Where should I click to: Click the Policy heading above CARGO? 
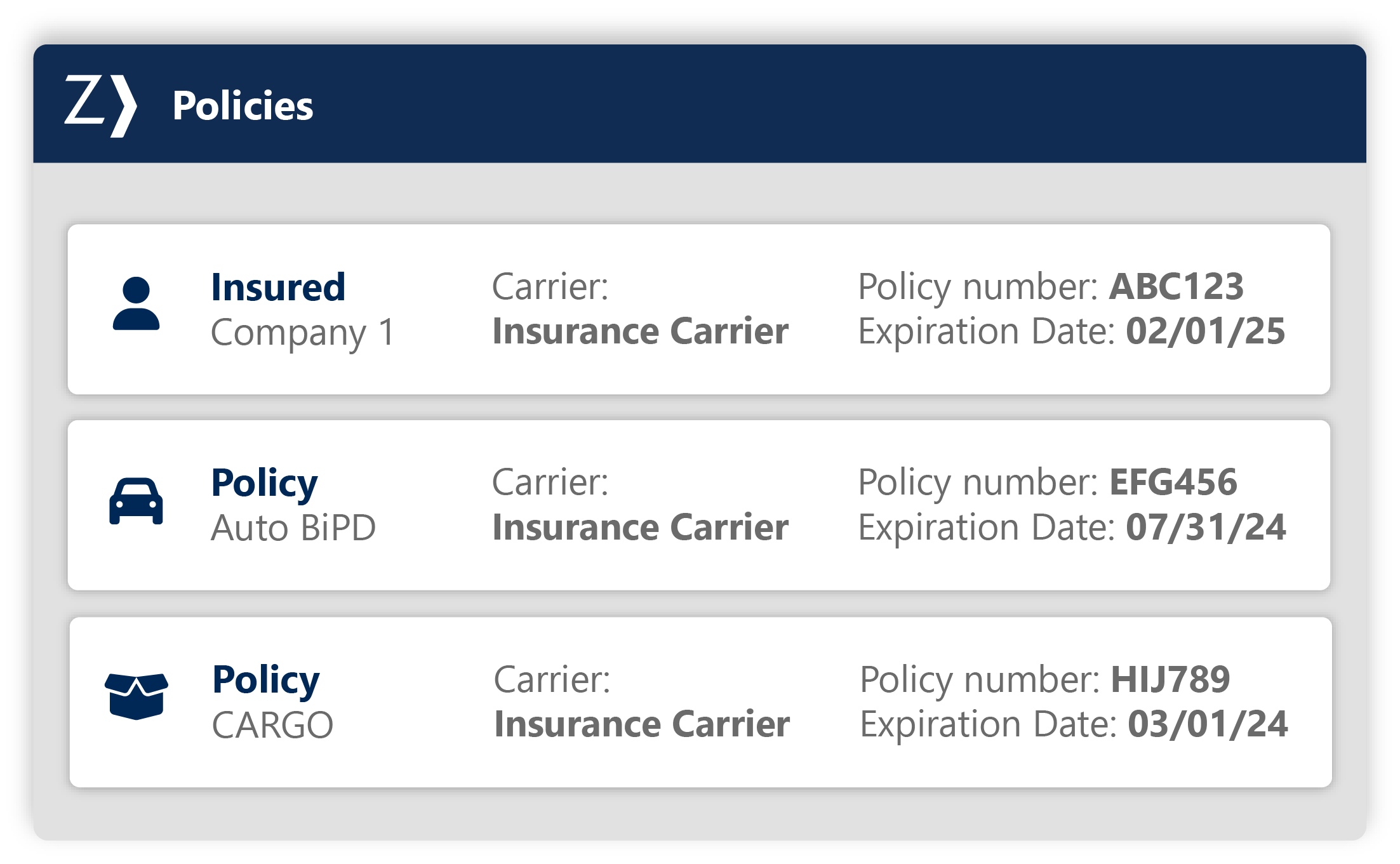[265, 680]
